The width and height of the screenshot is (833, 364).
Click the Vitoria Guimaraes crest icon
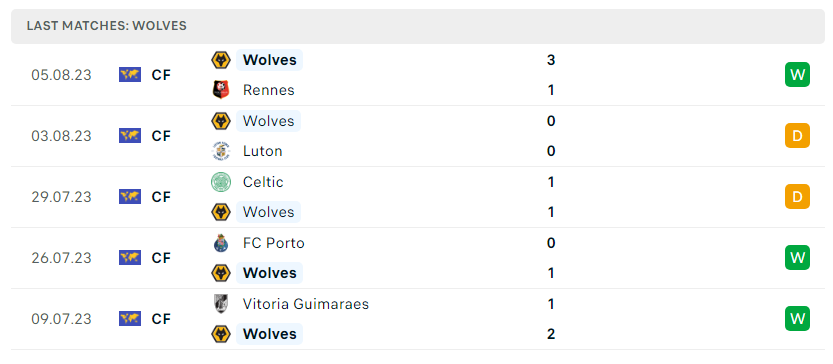point(220,304)
